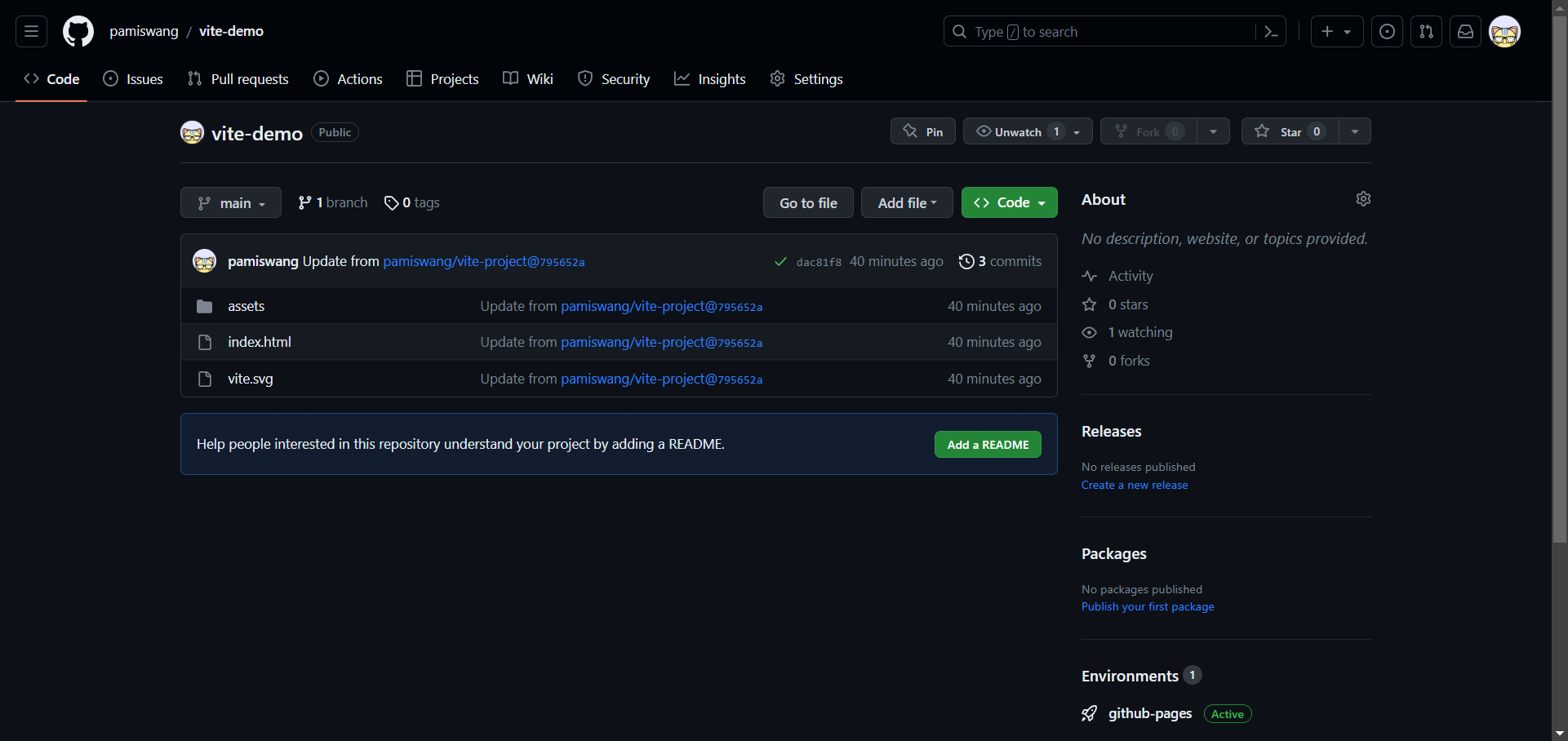1568x741 pixels.
Task: Open the user profile avatar menu
Action: point(1504,32)
